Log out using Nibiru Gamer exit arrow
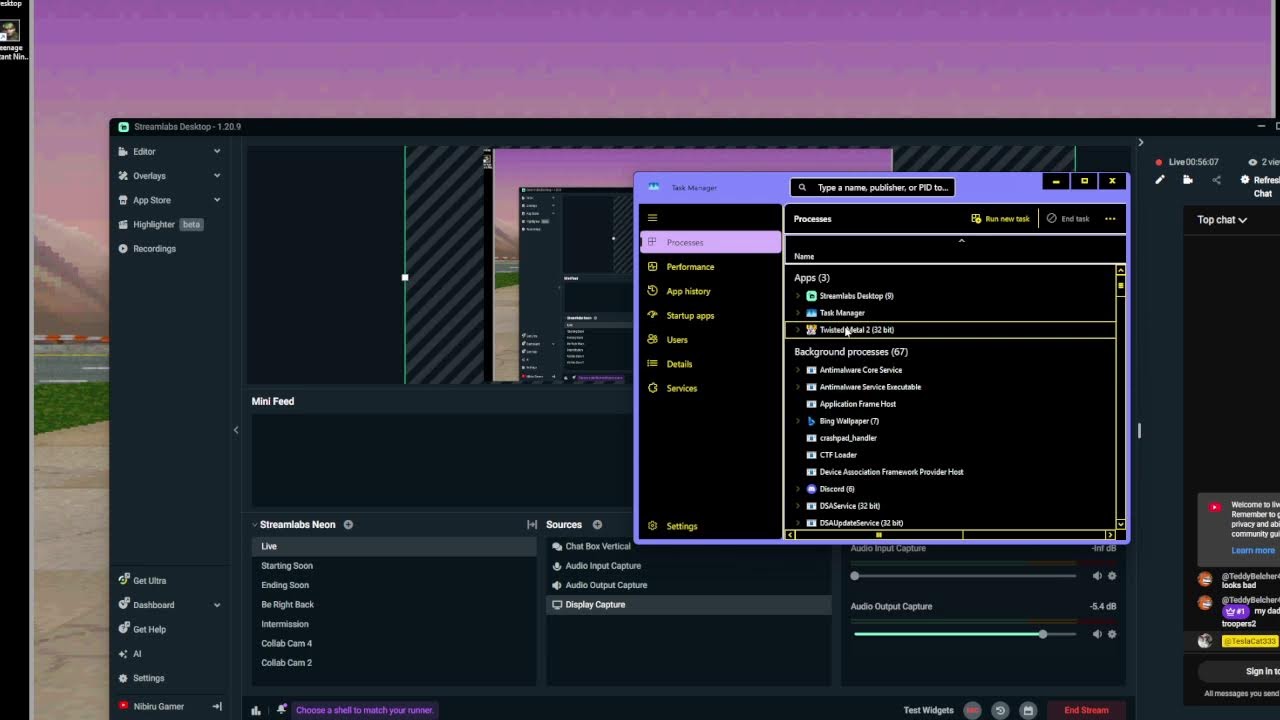 (x=217, y=706)
